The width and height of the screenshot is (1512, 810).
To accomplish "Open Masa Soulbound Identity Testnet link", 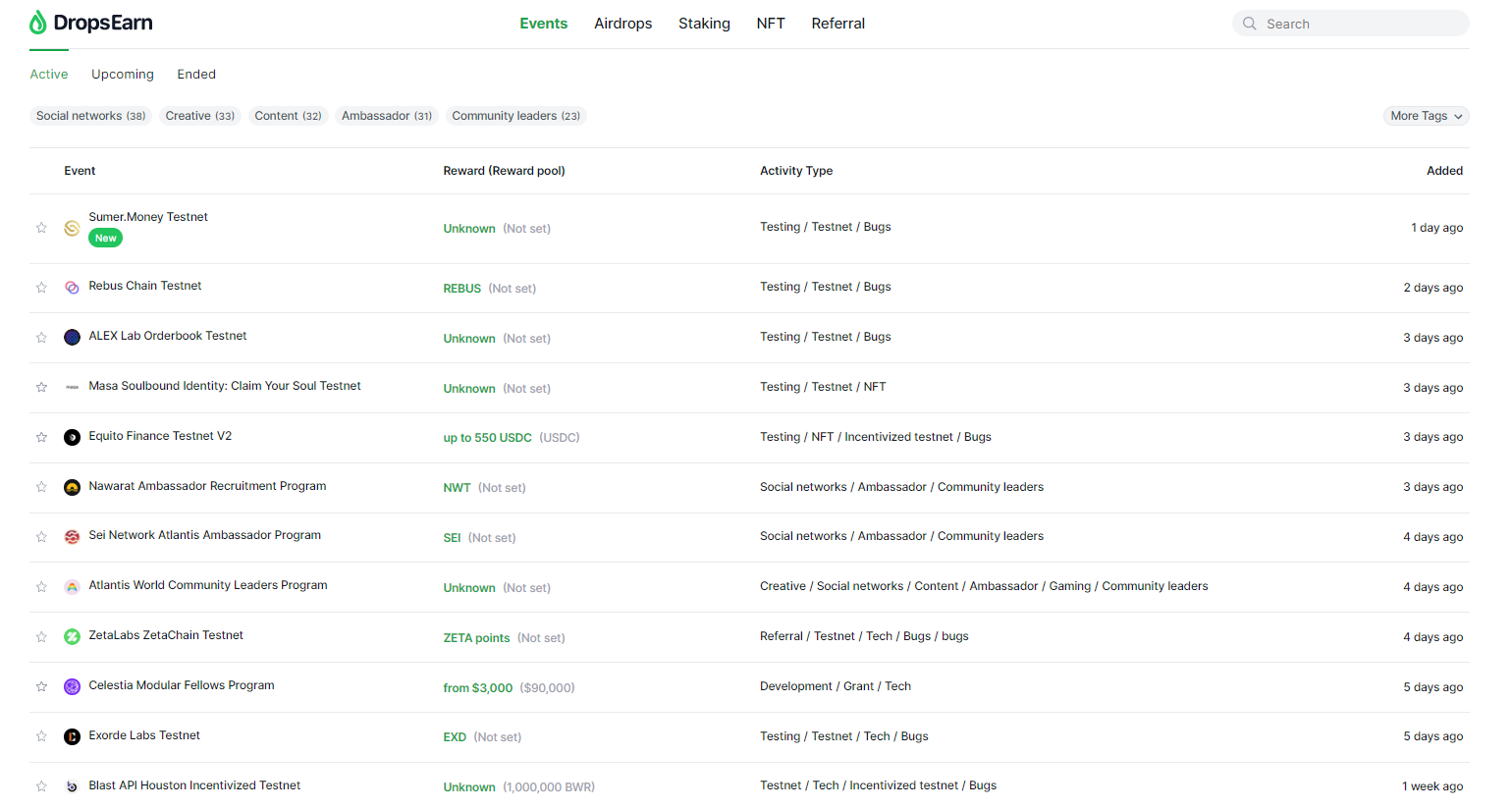I will (225, 386).
